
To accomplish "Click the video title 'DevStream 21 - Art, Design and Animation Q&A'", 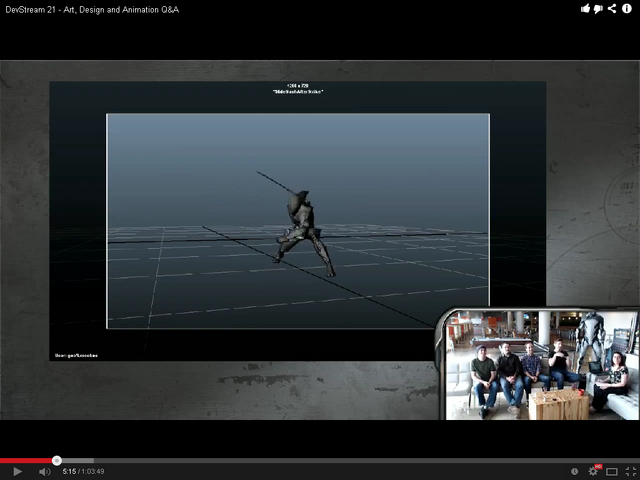I will 92,9.
